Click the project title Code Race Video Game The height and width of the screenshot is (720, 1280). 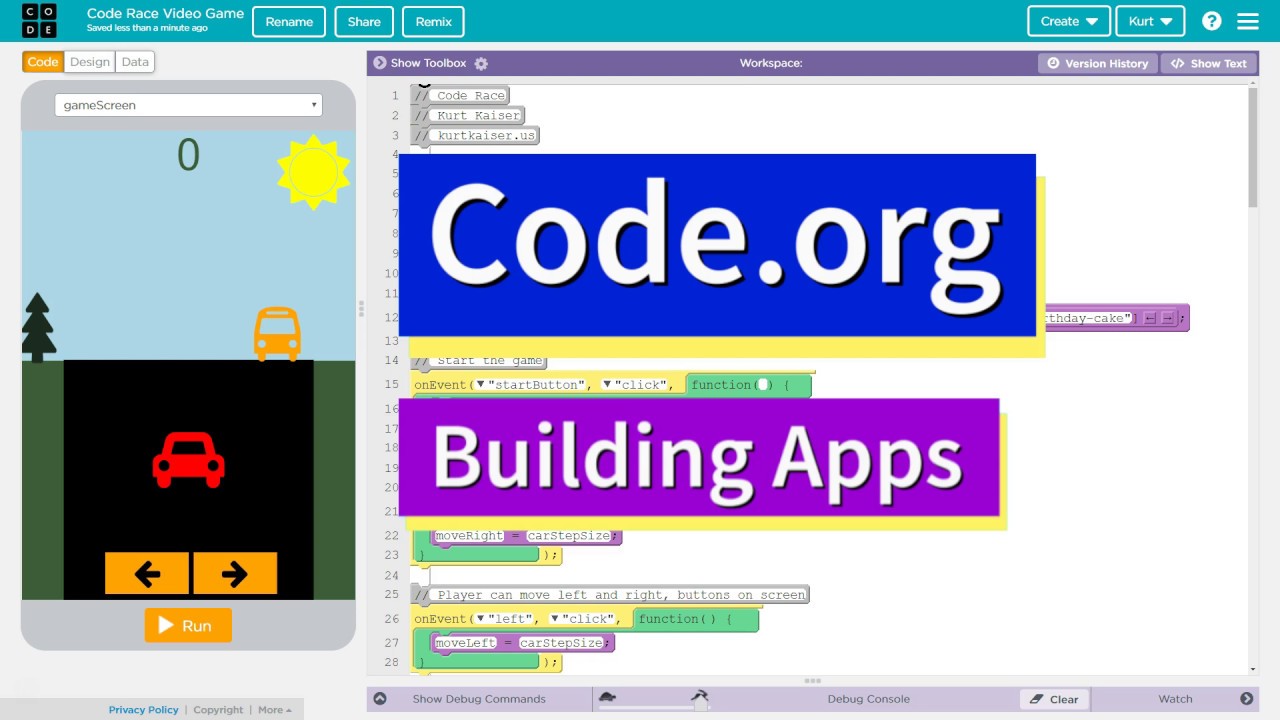pyautogui.click(x=165, y=14)
